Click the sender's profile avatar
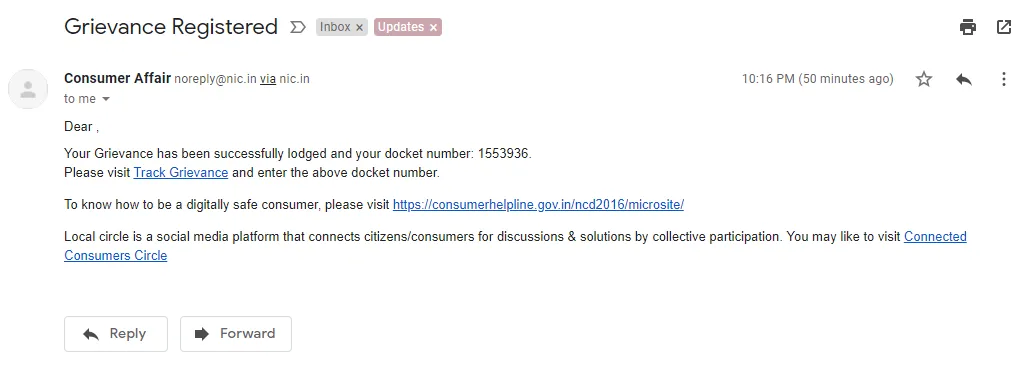This screenshot has width=1022, height=376. [x=28, y=89]
